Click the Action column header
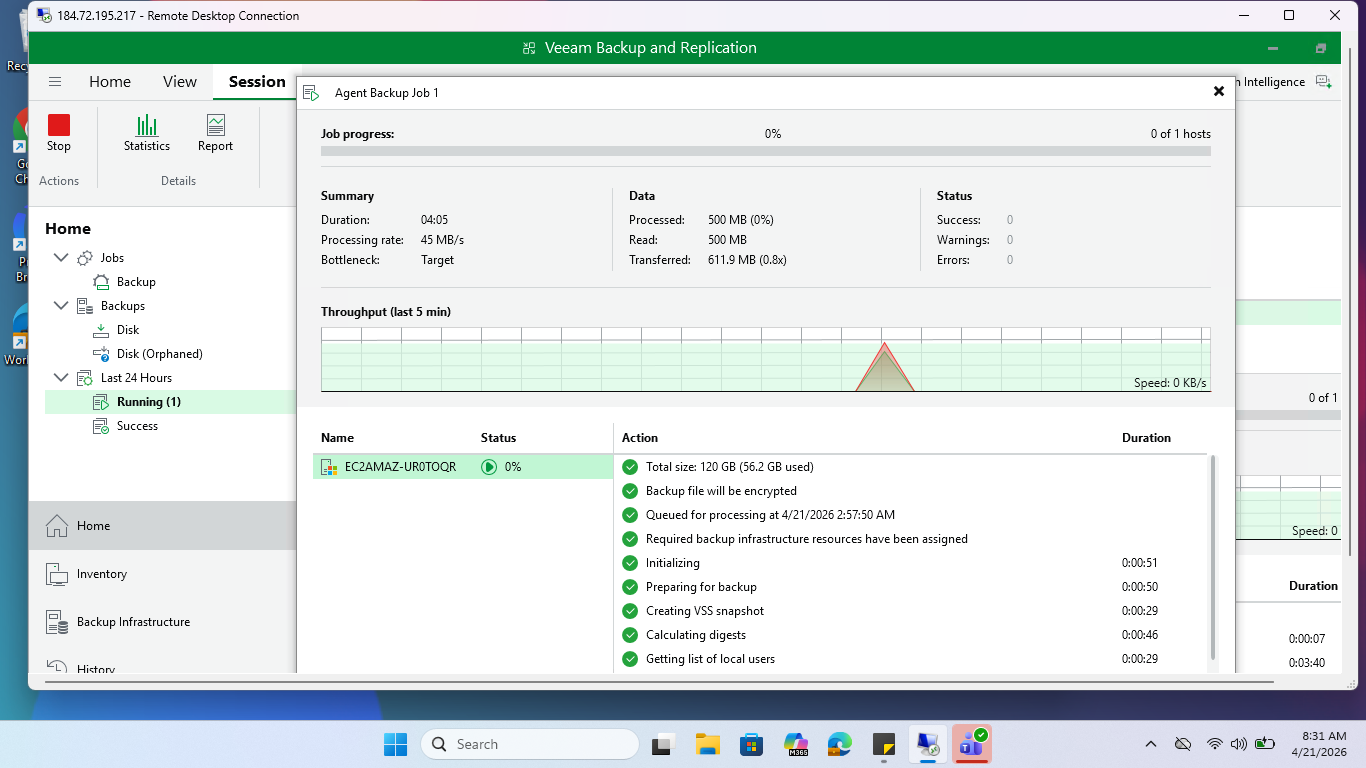This screenshot has width=1366, height=768. tap(640, 438)
